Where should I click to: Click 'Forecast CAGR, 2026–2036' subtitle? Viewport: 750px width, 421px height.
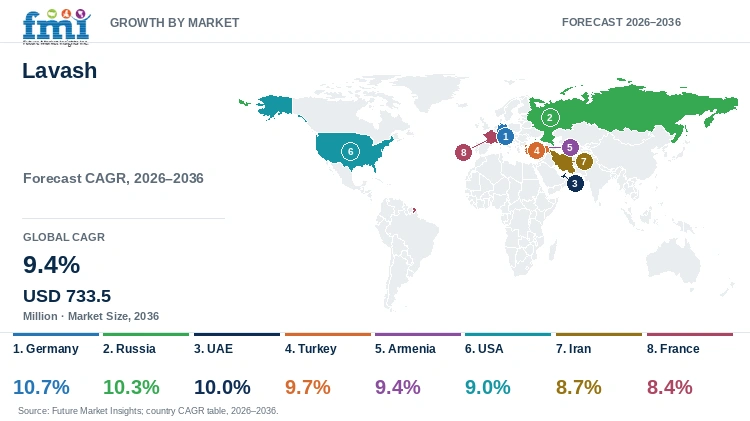pyautogui.click(x=113, y=178)
